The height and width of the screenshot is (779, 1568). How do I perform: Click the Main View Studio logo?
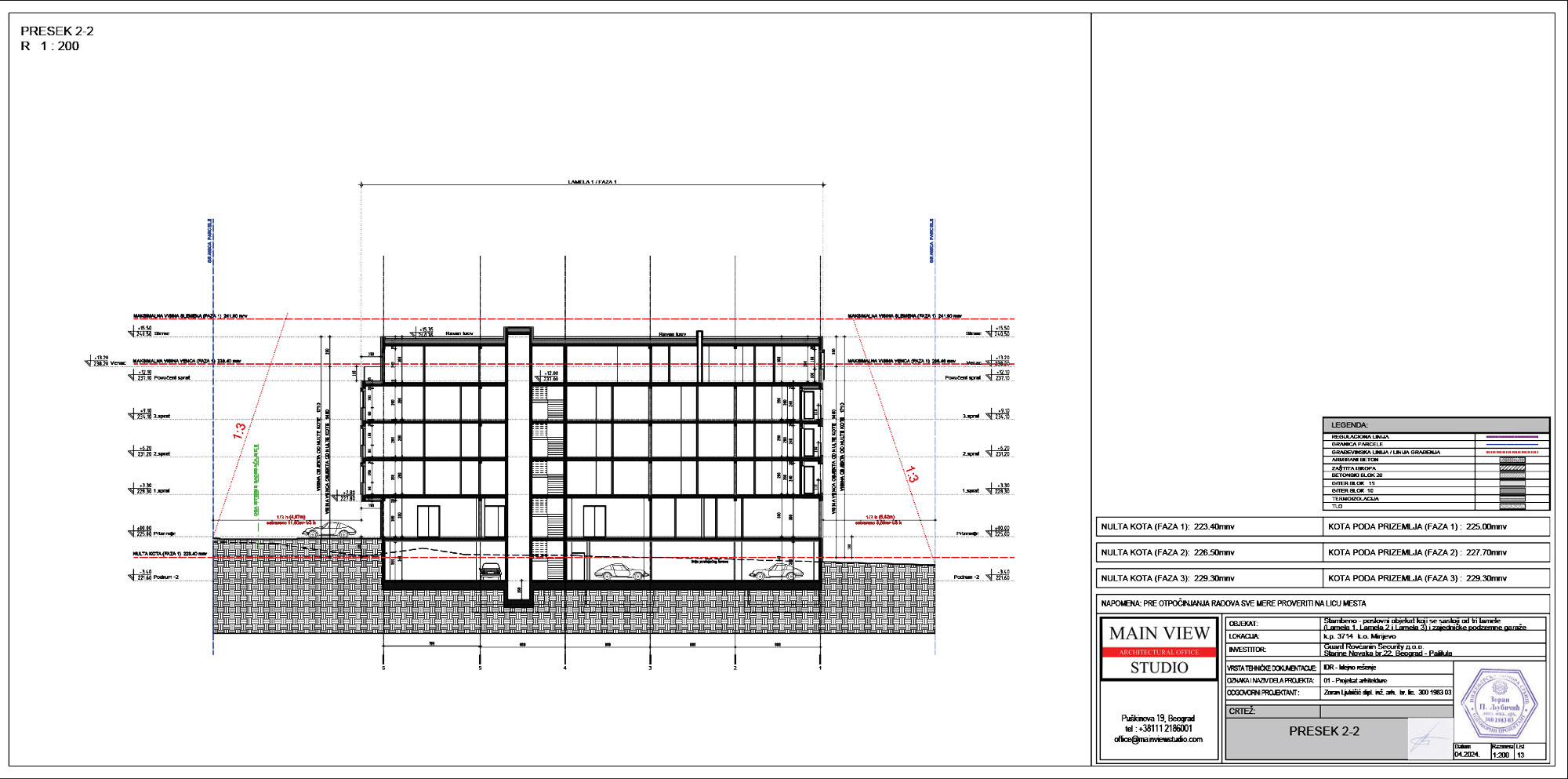(1159, 650)
